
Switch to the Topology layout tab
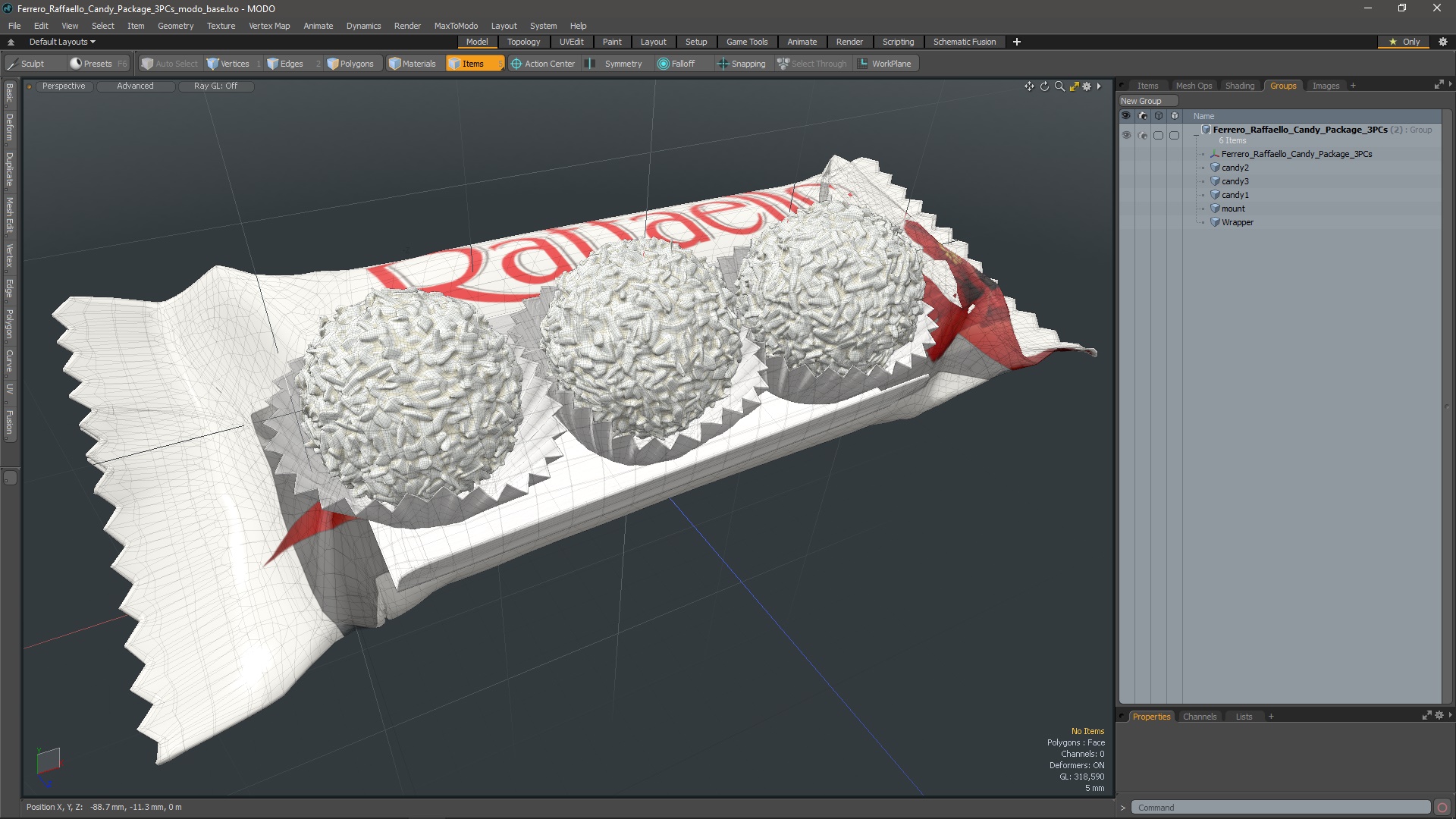[x=523, y=42]
